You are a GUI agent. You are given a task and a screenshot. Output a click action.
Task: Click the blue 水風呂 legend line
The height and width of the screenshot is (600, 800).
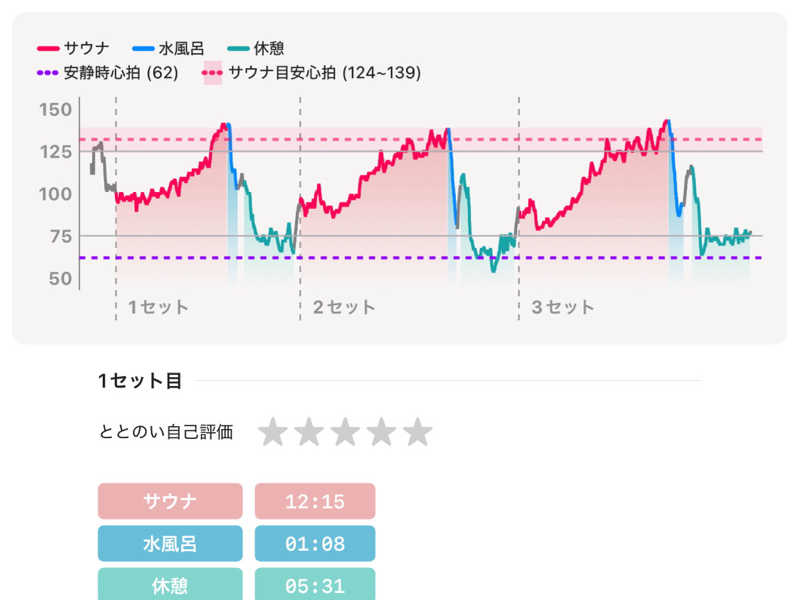[143, 48]
